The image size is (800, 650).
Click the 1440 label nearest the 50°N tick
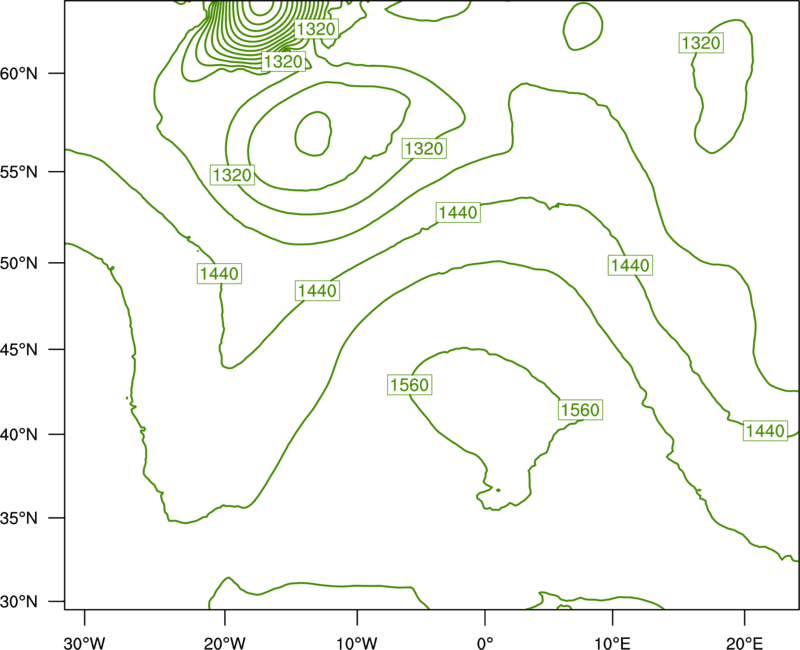click(x=219, y=273)
